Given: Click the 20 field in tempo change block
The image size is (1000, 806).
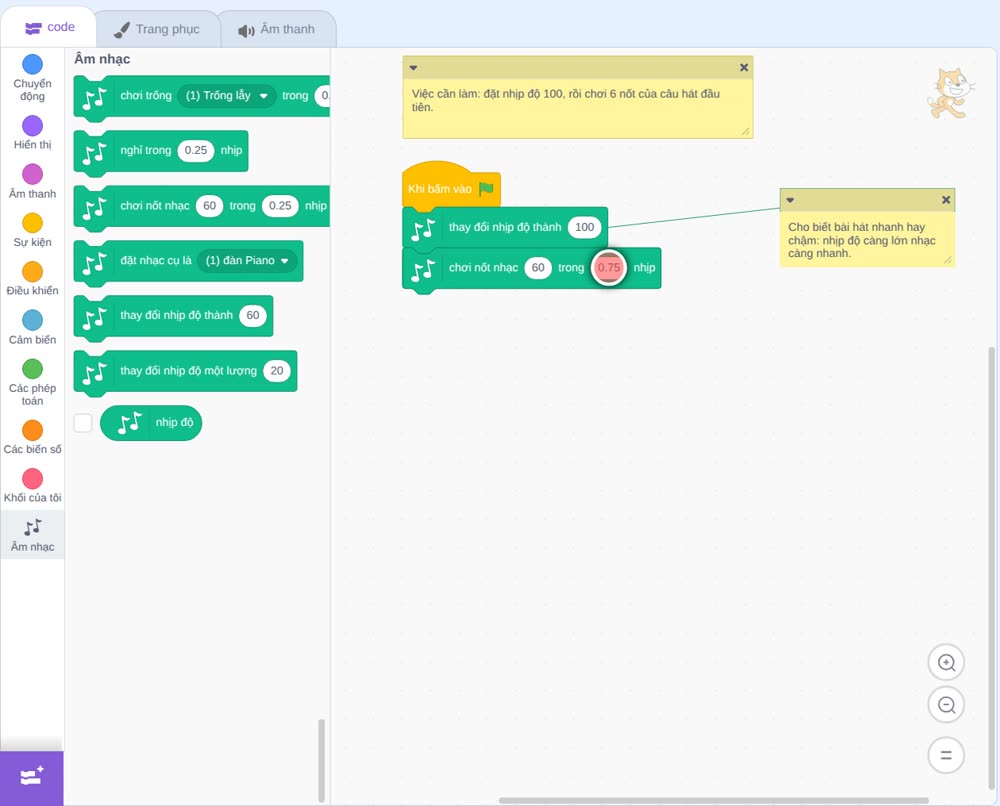Looking at the screenshot, I should [277, 370].
